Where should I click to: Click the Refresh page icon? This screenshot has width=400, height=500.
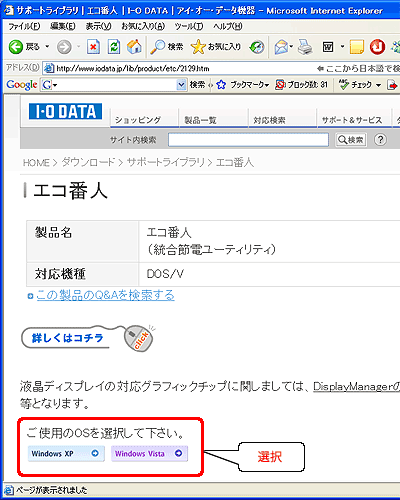114,47
